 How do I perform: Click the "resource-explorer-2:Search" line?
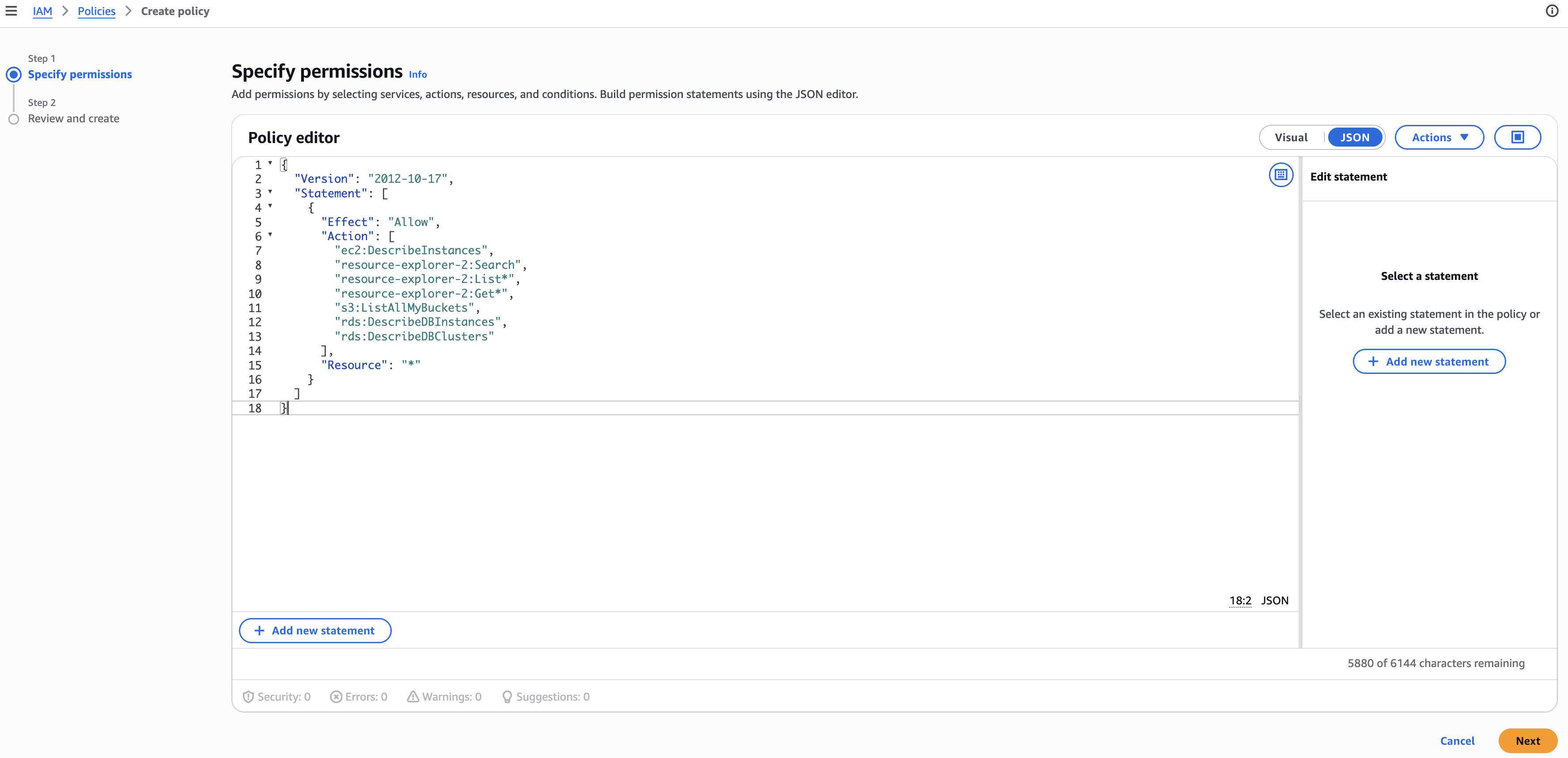pos(430,264)
